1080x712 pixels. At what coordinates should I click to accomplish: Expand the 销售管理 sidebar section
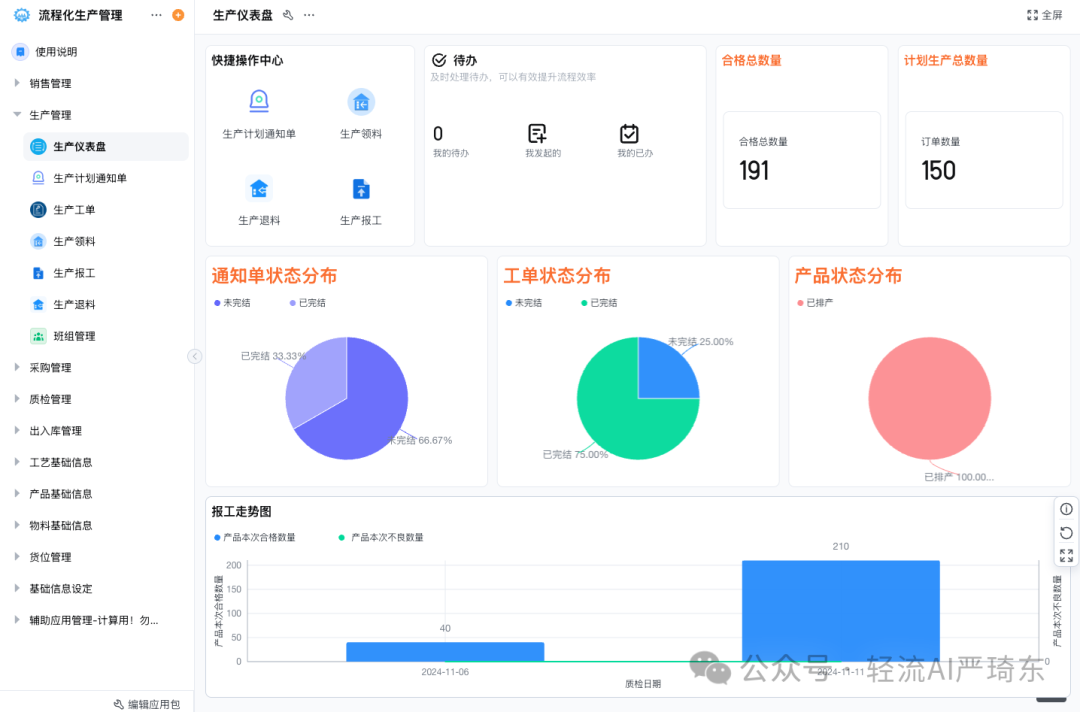point(46,83)
